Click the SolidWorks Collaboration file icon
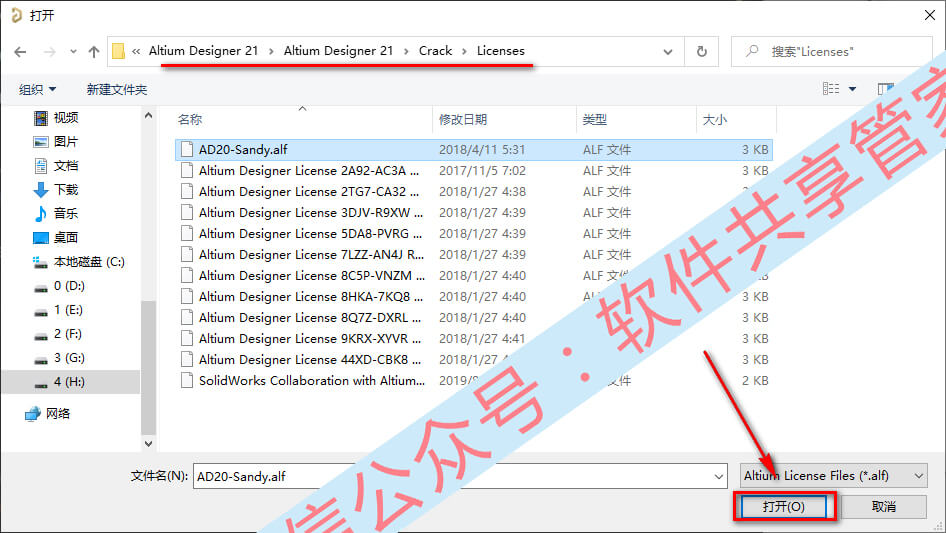 (187, 380)
